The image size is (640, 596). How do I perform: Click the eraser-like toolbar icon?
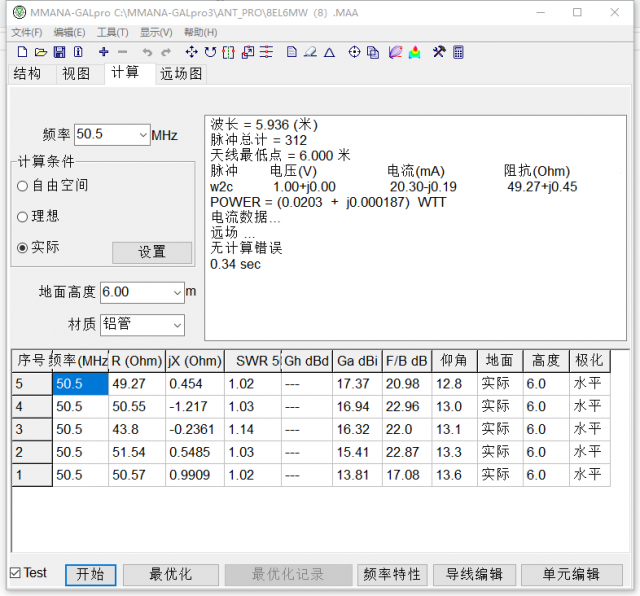(x=311, y=52)
